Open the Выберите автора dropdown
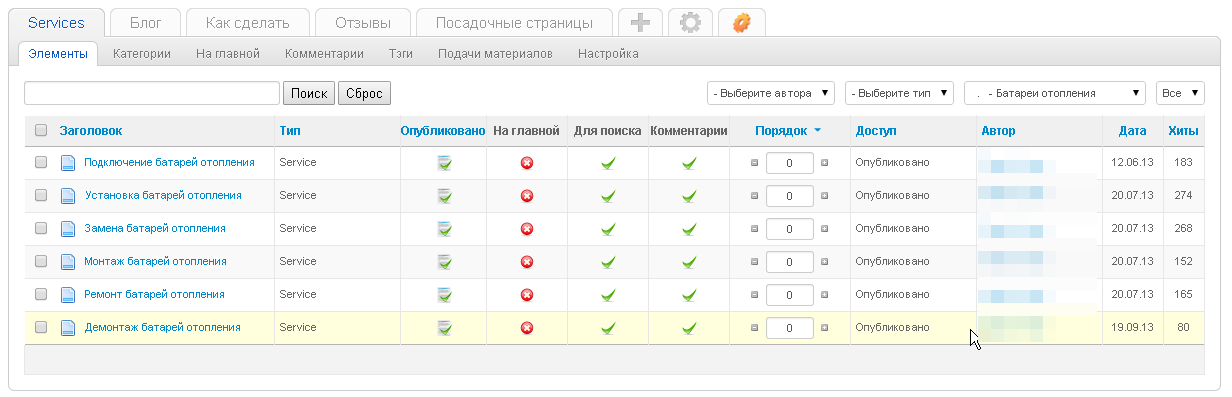This screenshot has width=1232, height=397. [771, 93]
